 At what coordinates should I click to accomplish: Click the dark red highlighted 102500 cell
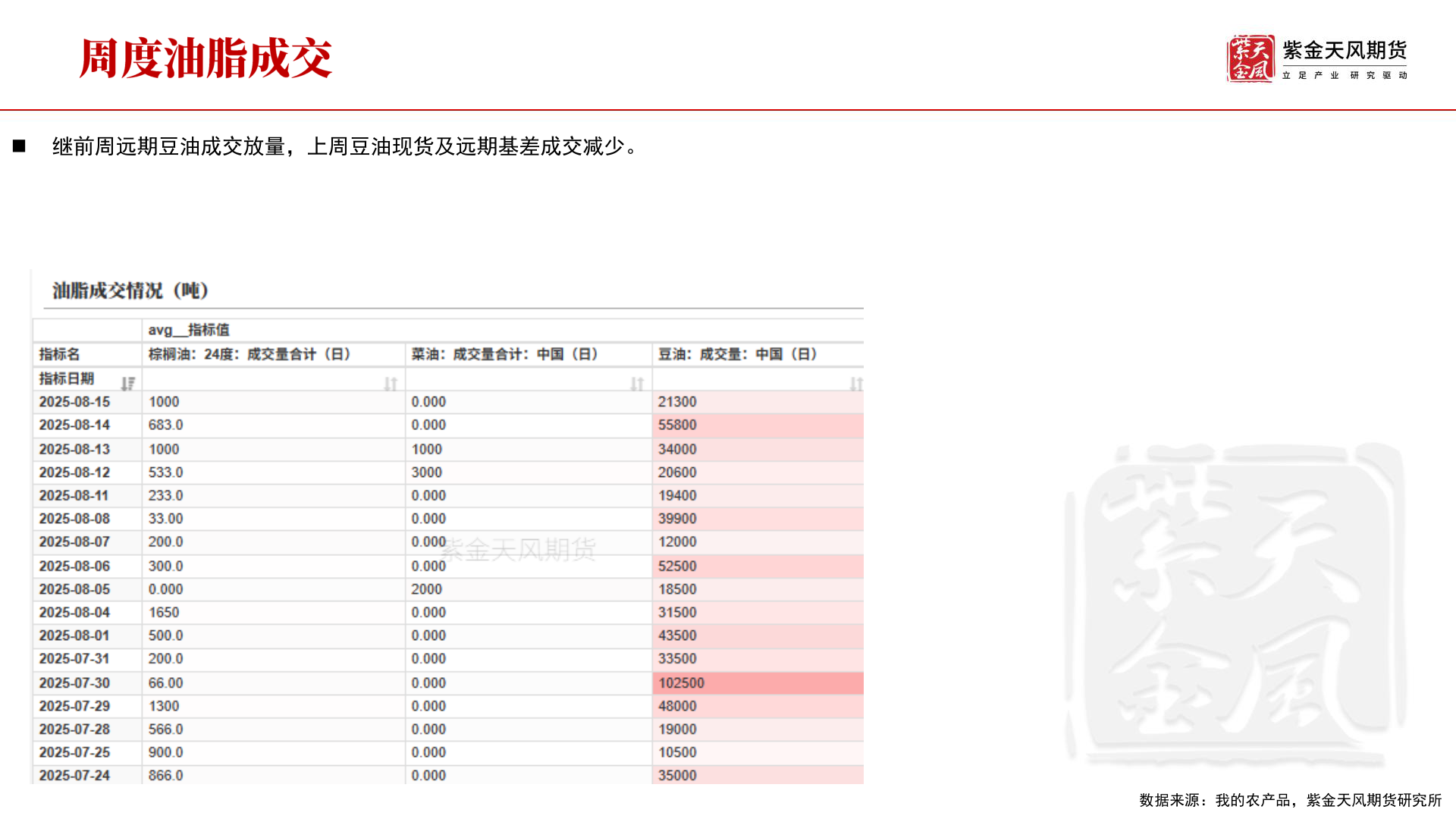756,682
